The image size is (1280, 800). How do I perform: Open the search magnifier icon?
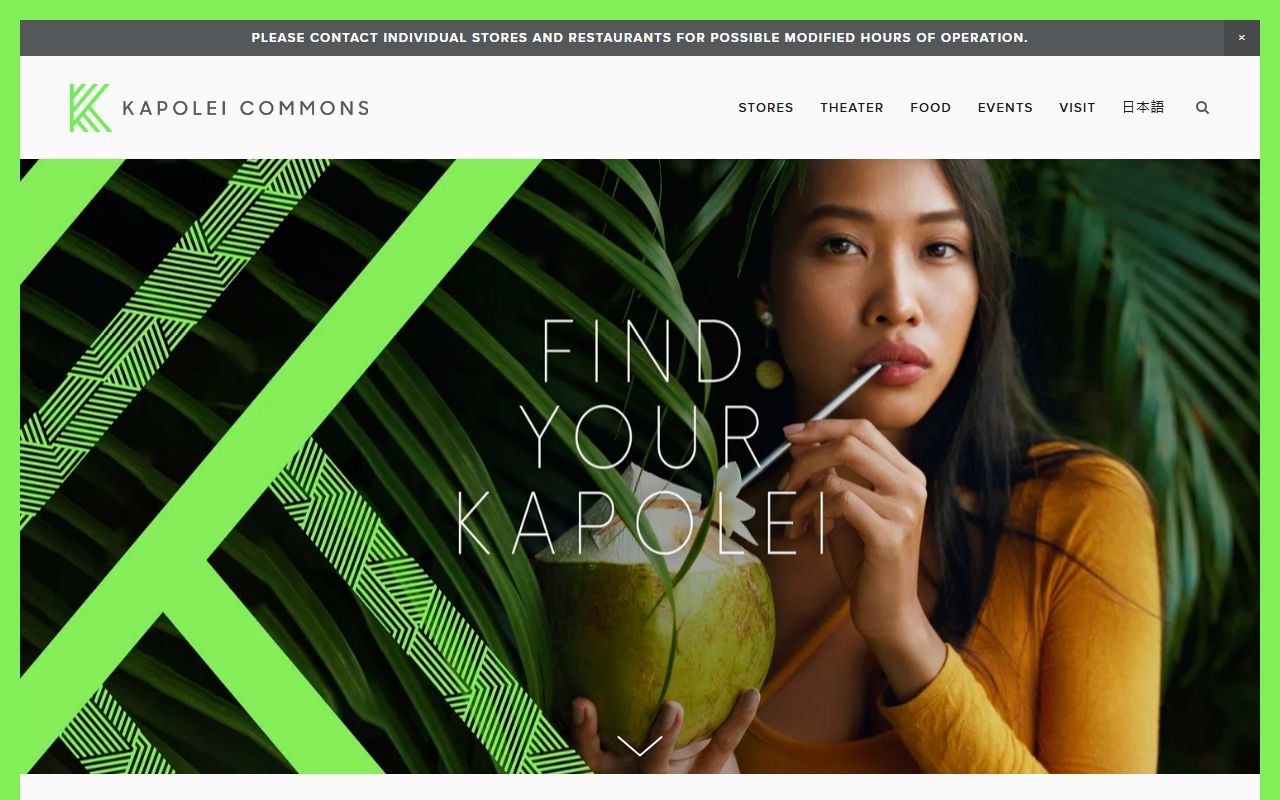point(1202,108)
